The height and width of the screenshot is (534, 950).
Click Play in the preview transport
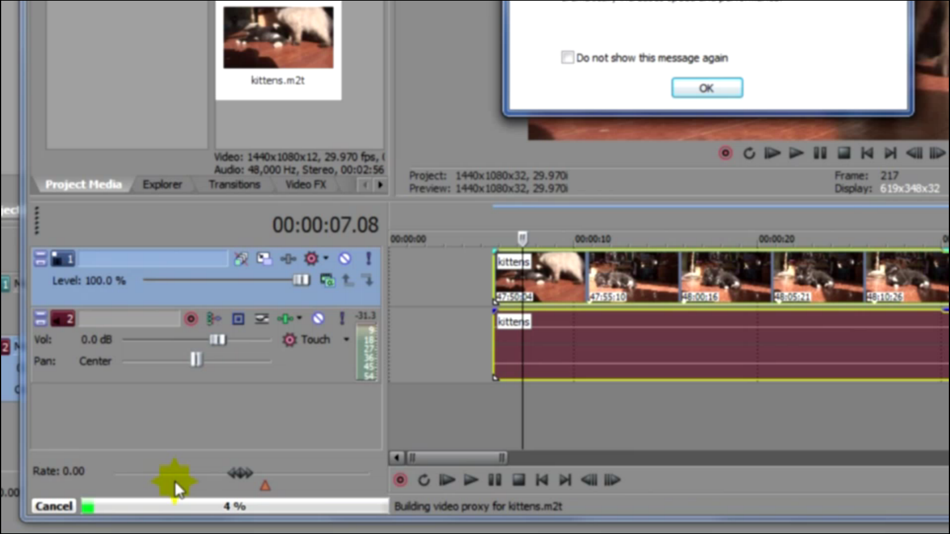point(796,153)
